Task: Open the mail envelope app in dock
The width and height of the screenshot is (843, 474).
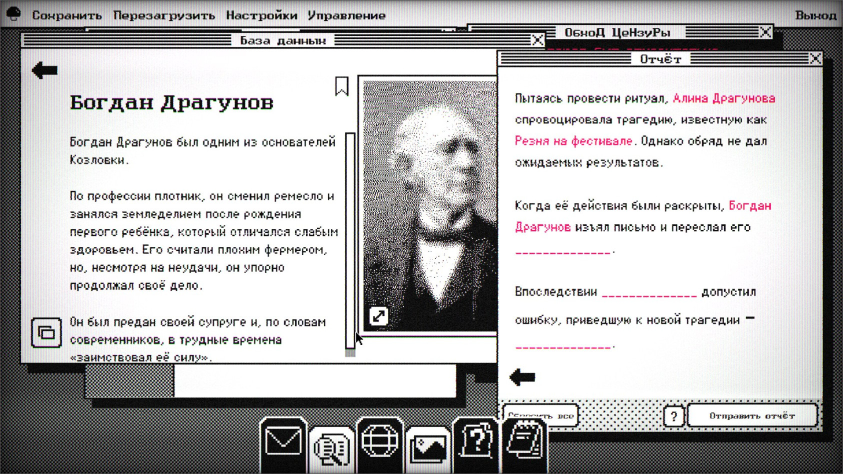Action: (x=283, y=441)
